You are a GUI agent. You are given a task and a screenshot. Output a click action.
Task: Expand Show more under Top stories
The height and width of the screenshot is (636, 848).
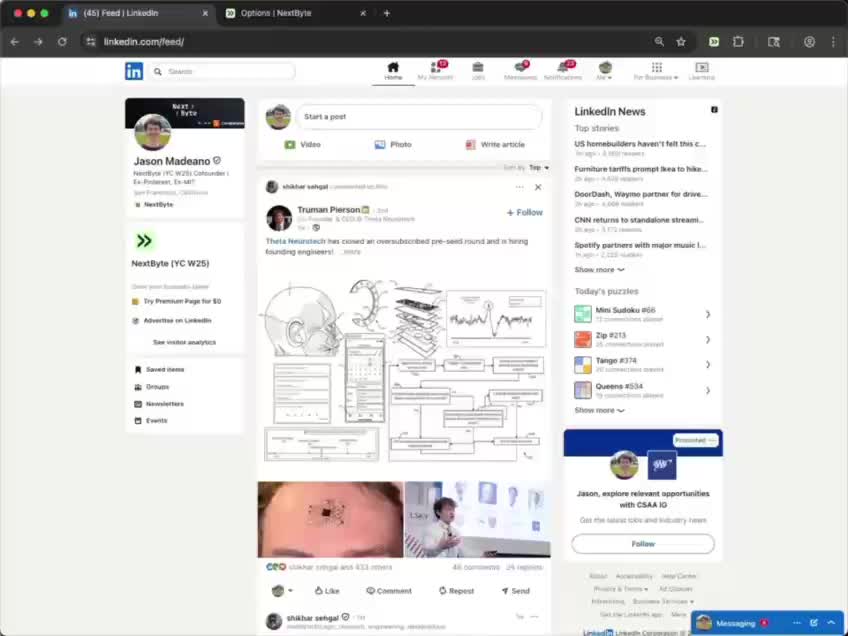pos(598,269)
